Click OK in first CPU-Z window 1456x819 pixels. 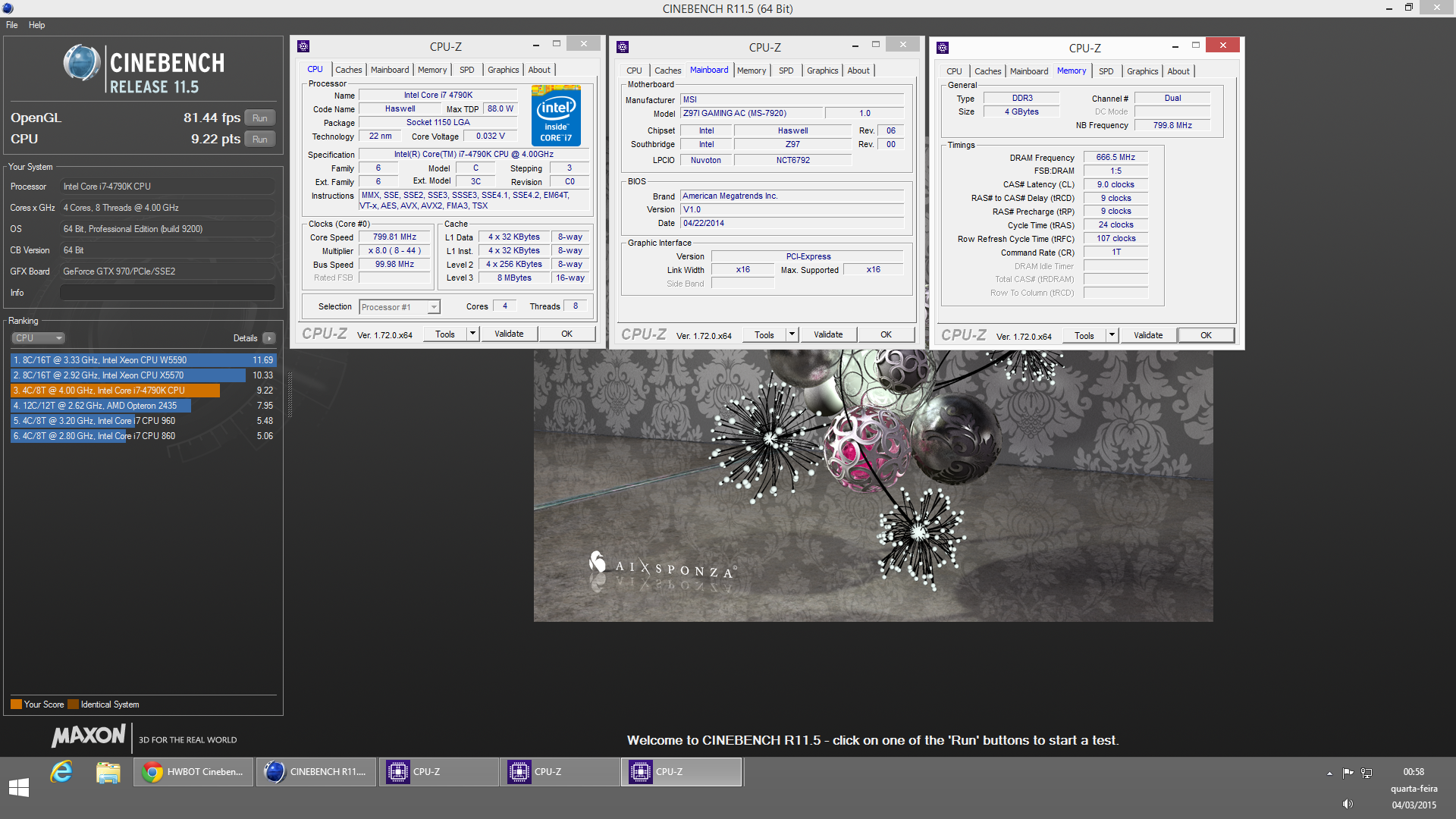click(566, 334)
